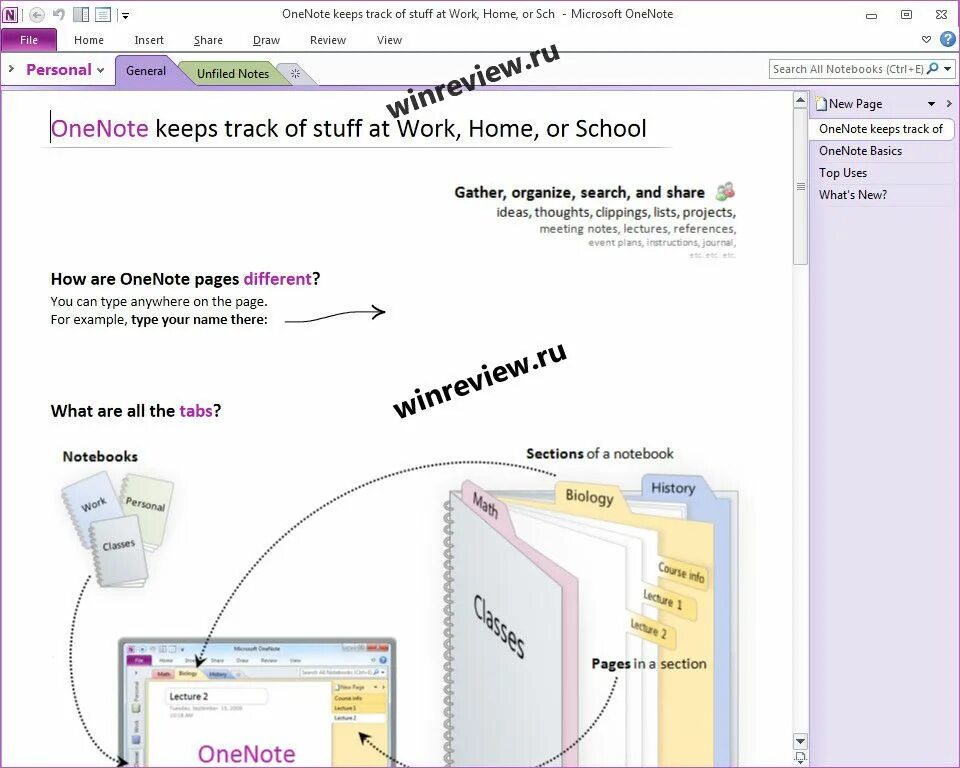This screenshot has width=960, height=768.
Task: Open the What's New? page
Action: (x=852, y=194)
